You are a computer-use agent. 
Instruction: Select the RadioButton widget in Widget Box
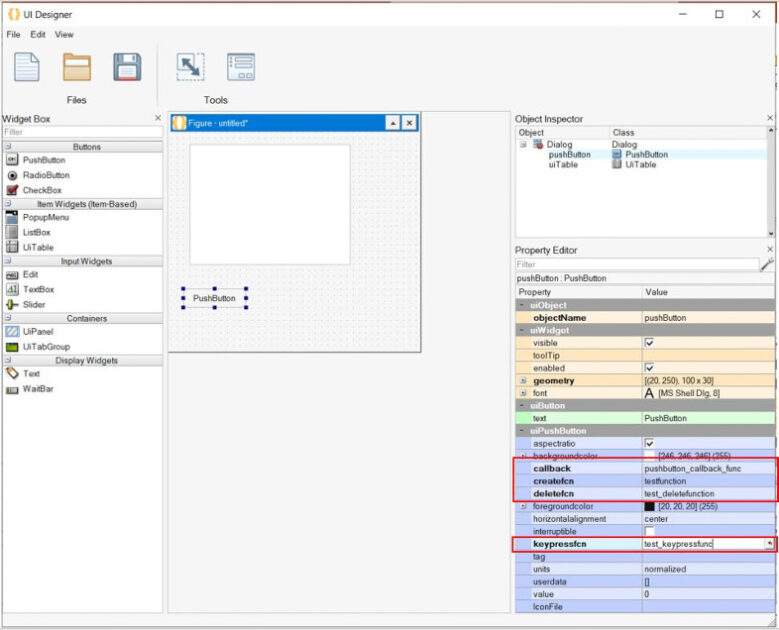tap(46, 175)
